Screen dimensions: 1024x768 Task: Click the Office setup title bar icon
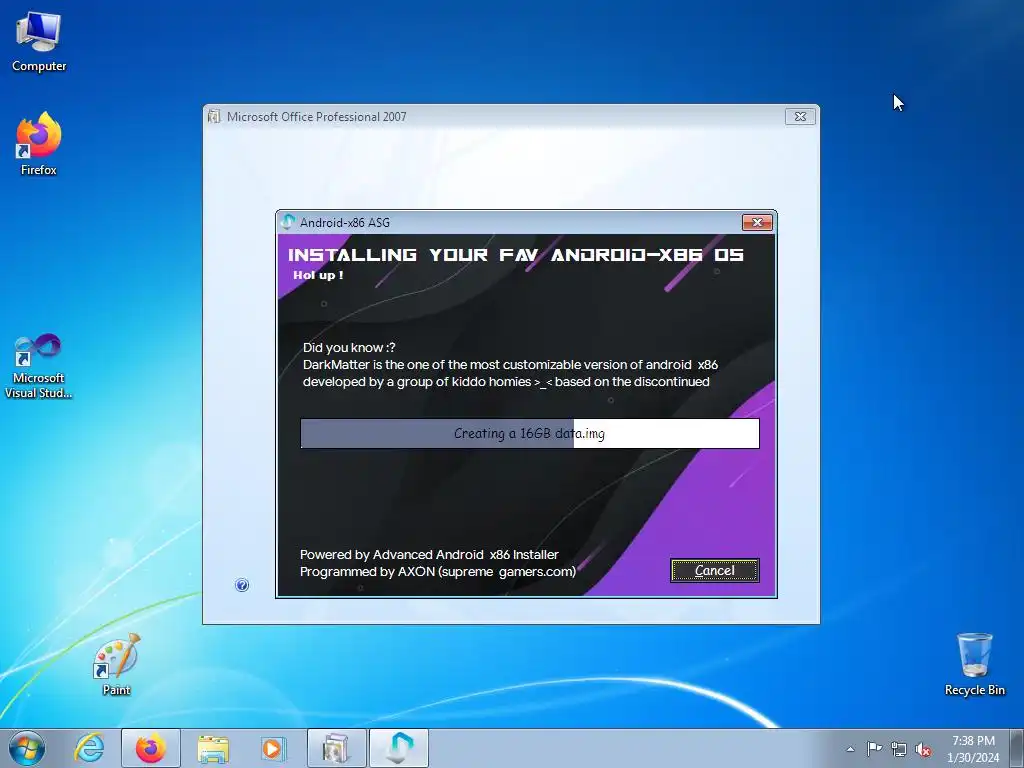214,116
